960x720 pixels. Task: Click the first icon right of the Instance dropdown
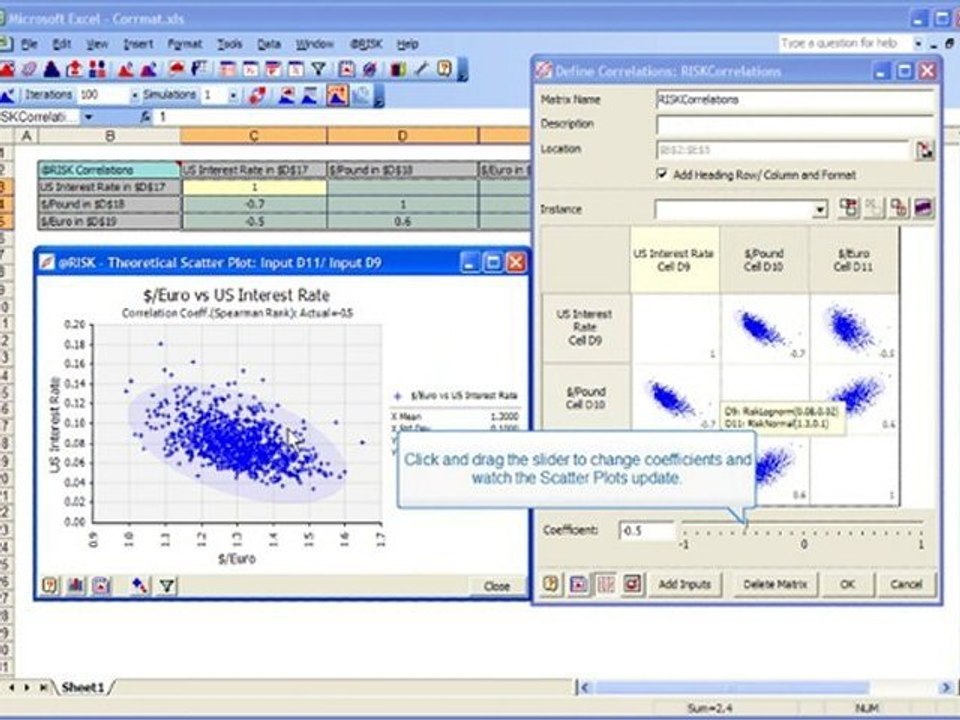[849, 208]
